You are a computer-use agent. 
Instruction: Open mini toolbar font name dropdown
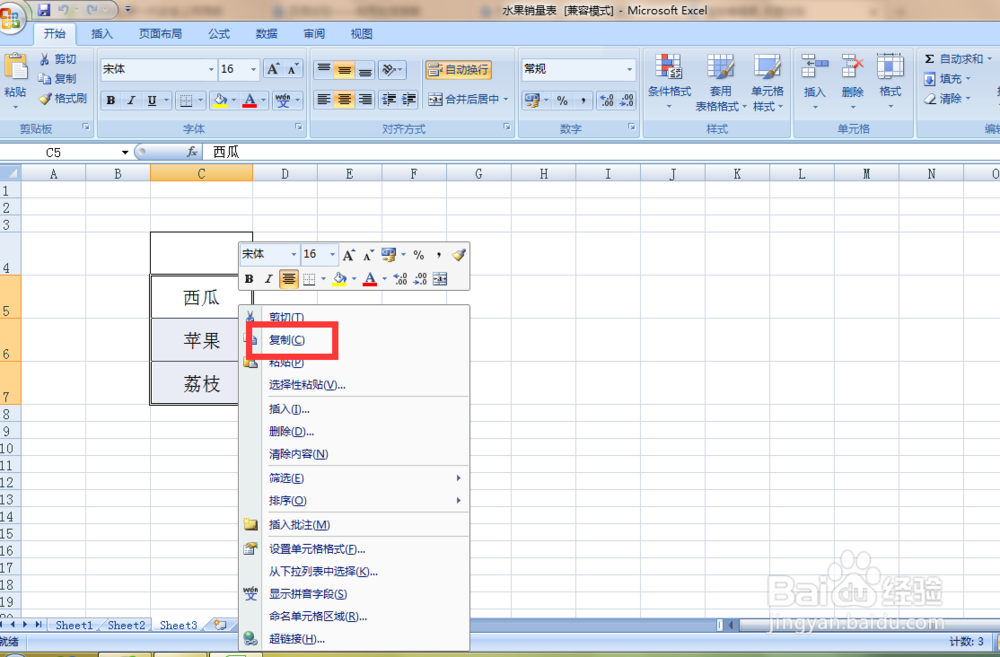294,255
